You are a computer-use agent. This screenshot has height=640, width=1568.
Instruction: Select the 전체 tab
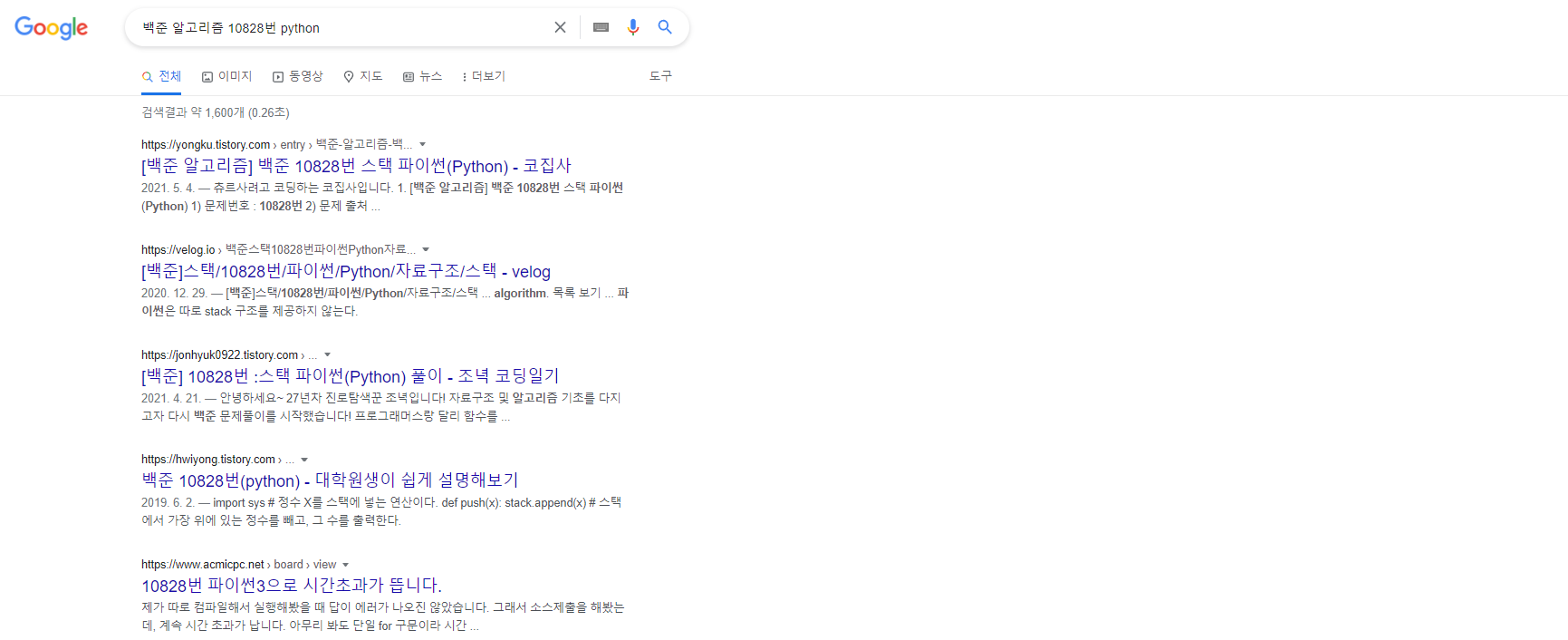tap(161, 76)
